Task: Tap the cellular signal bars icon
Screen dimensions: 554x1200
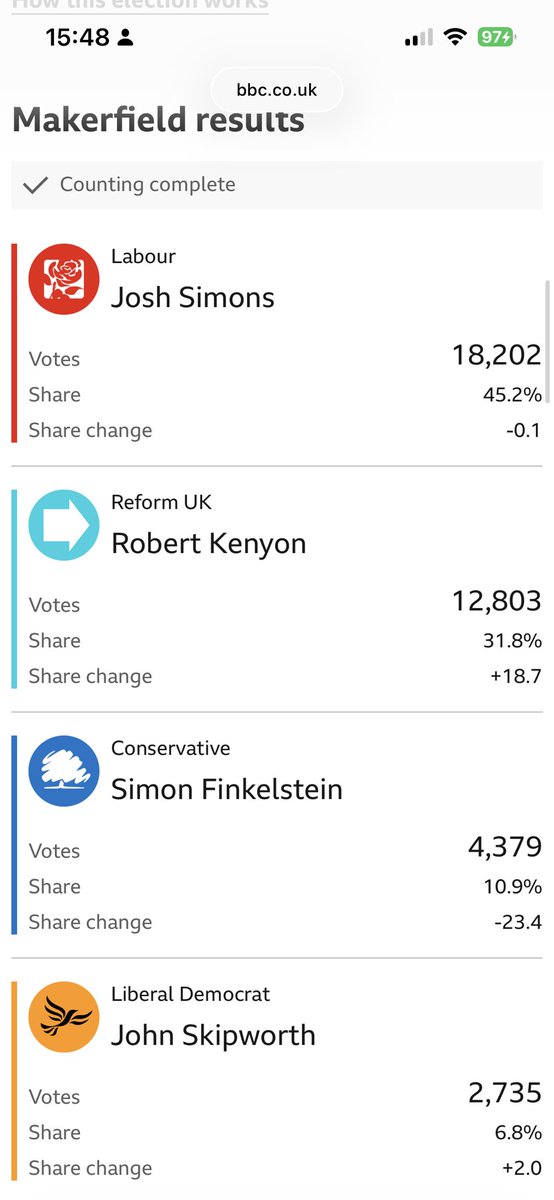Action: pyautogui.click(x=418, y=38)
